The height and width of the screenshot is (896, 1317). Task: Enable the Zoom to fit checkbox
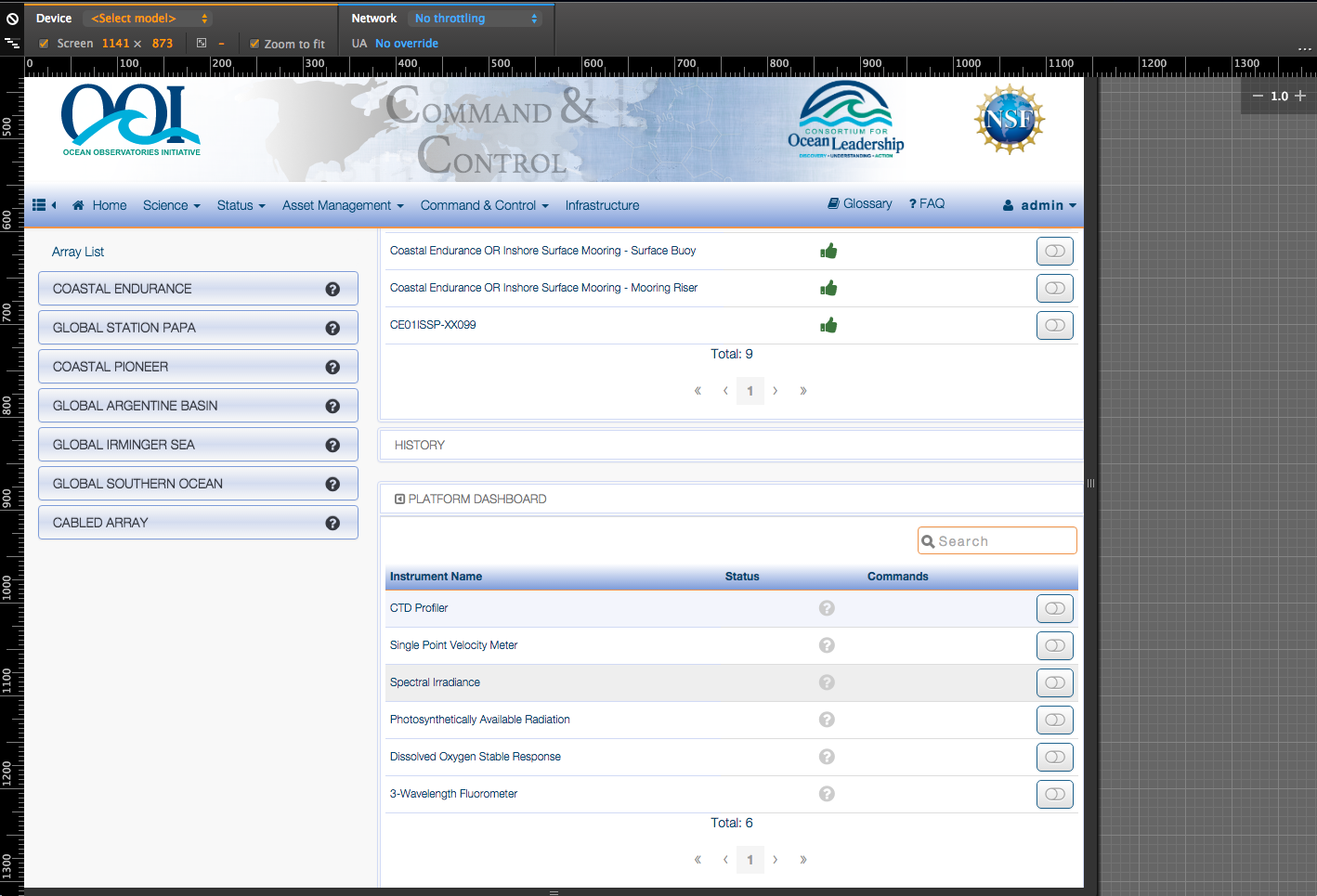click(254, 44)
